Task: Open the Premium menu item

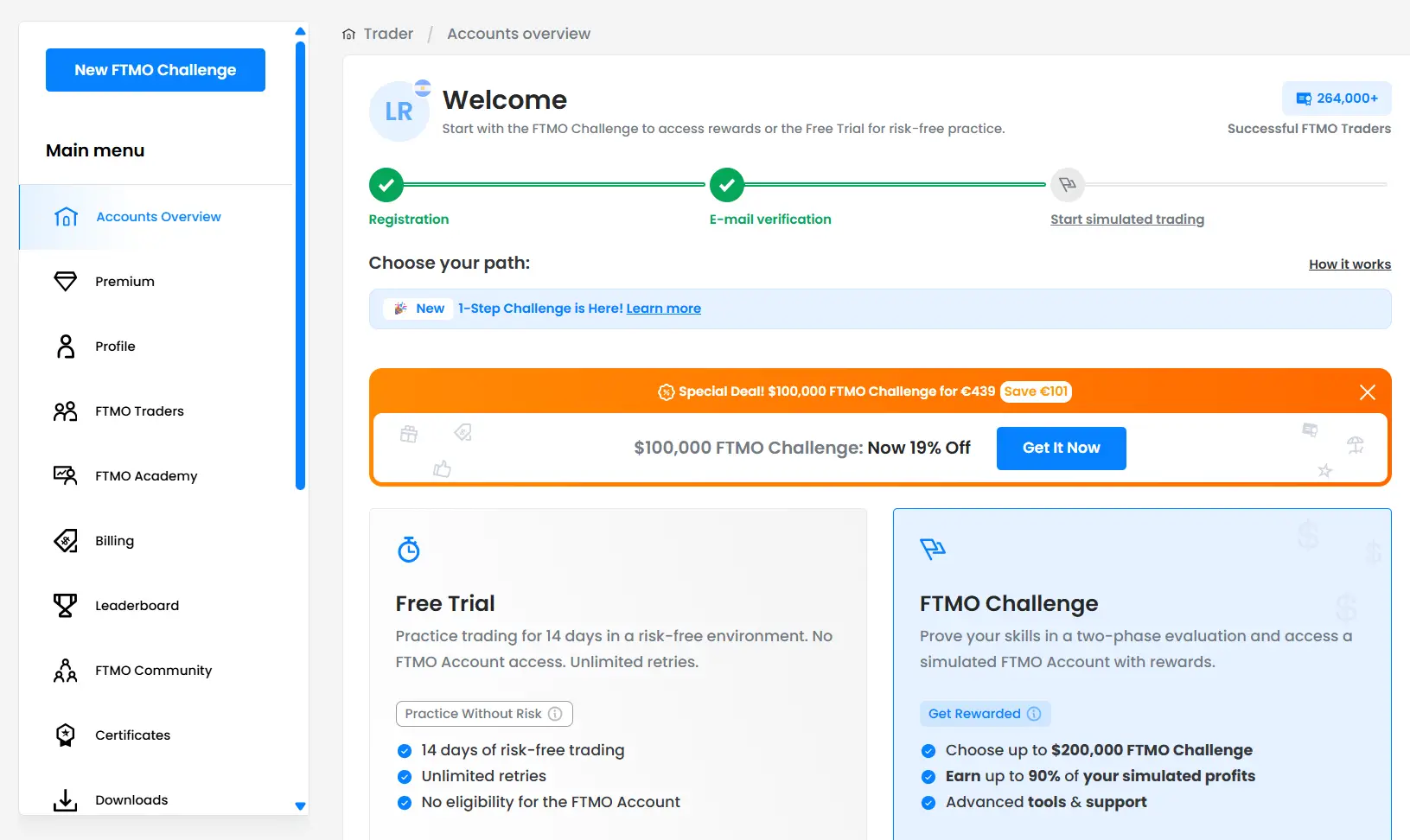Action: click(x=156, y=282)
